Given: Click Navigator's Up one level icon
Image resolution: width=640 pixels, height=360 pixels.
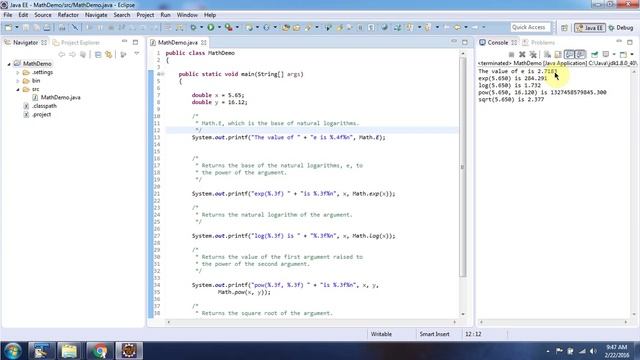Looking at the screenshot, I should [83, 54].
